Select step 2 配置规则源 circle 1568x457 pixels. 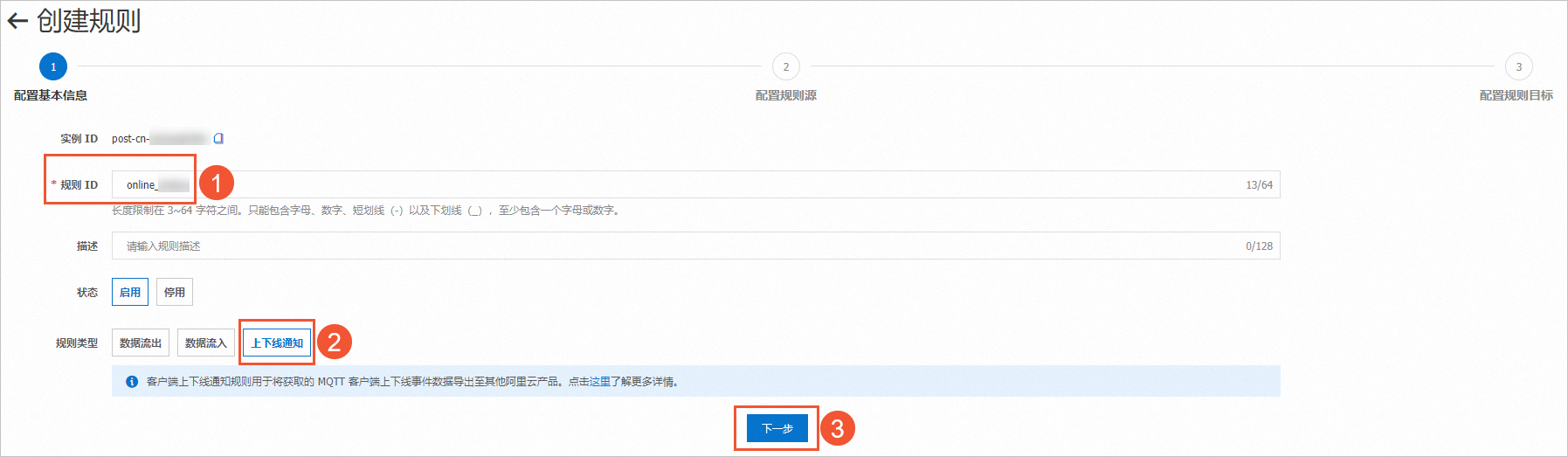[x=786, y=66]
